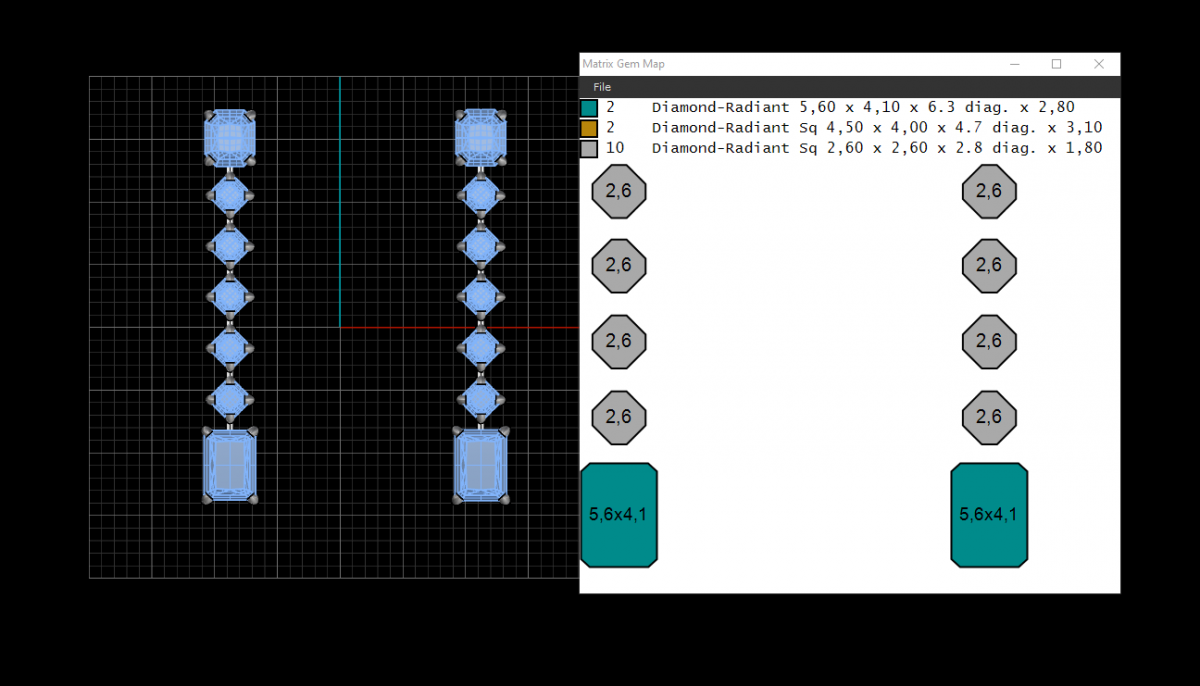Click the gray legend color swatch
This screenshot has width=1200, height=686.
click(589, 148)
